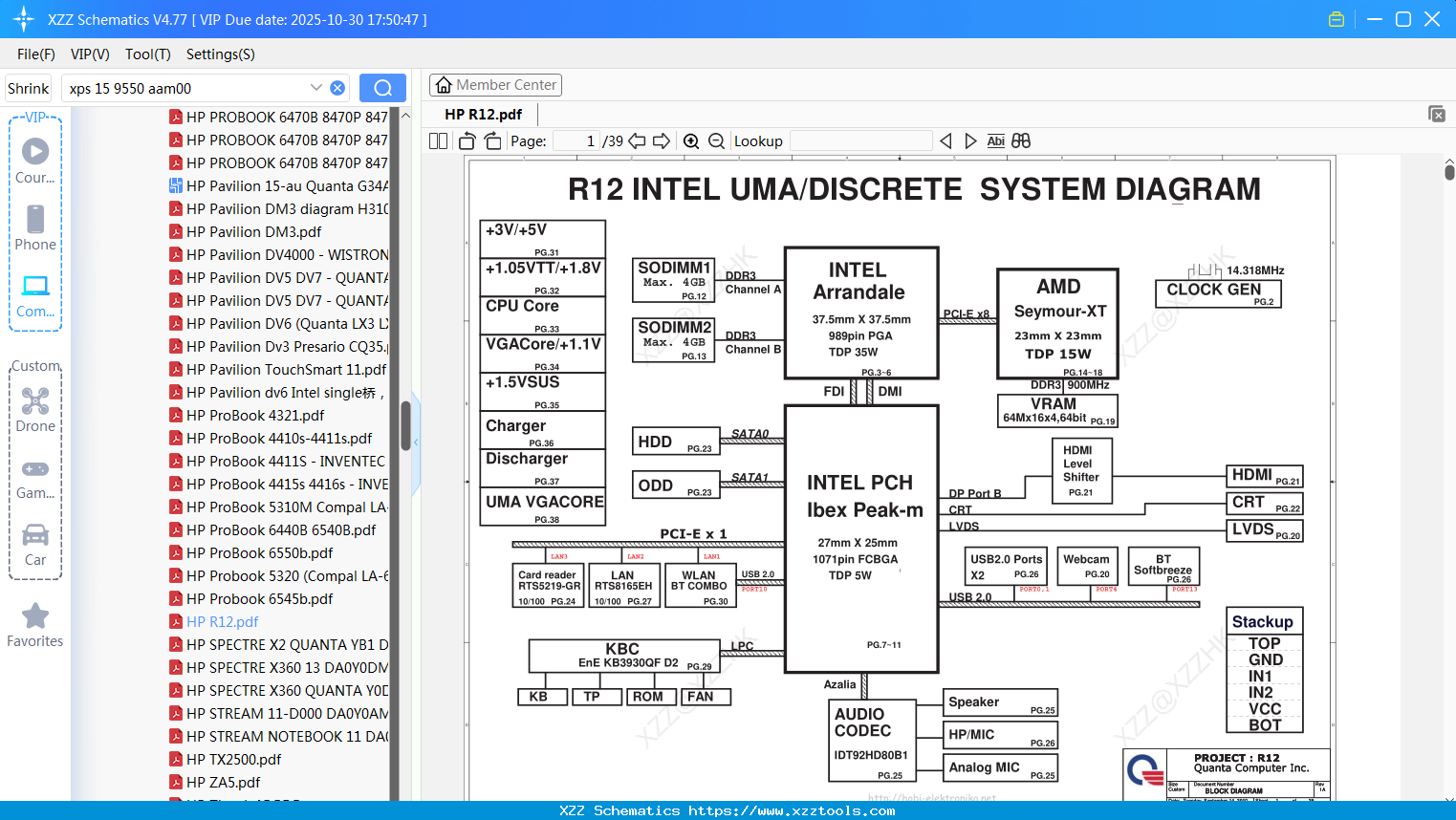Viewport: 1456px width, 820px height.
Task: Click the Shrink button
Action: tap(28, 88)
